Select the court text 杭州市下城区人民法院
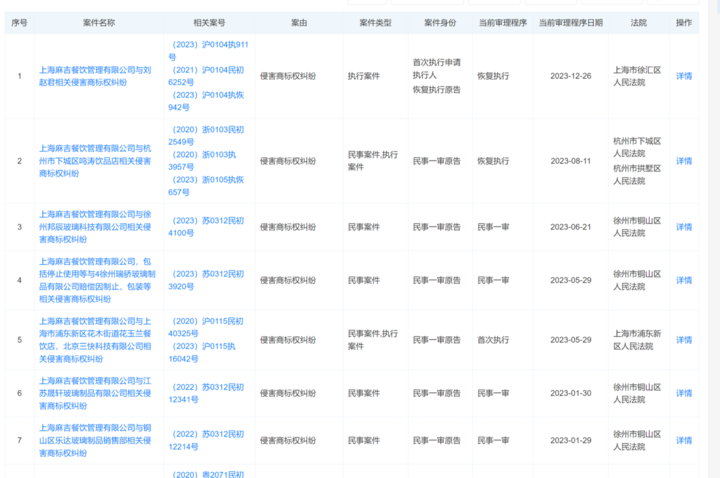The image size is (720, 478). point(637,147)
